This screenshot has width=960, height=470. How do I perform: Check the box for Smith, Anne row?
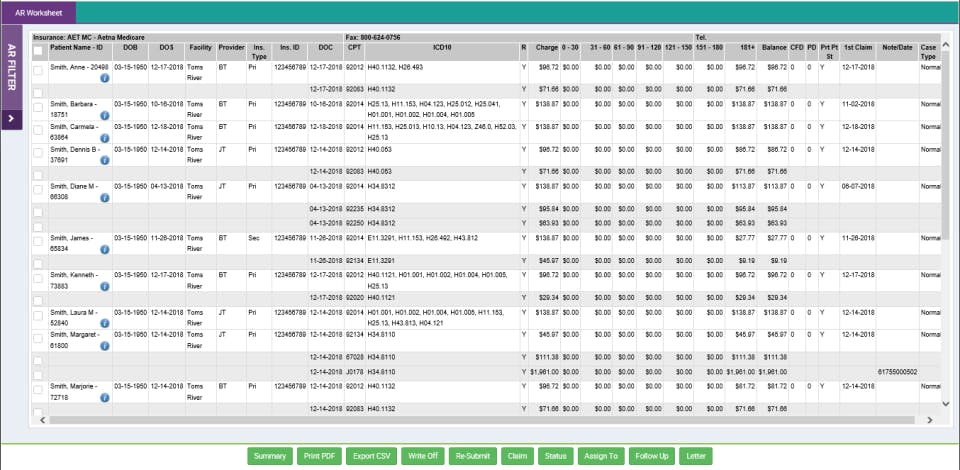[38, 71]
